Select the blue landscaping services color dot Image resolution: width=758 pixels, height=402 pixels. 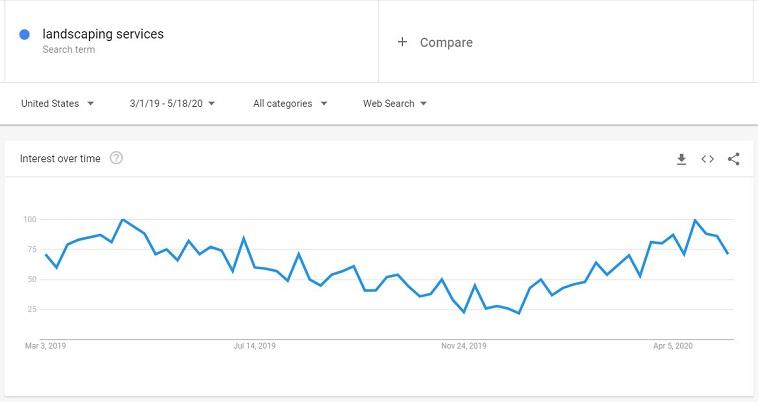click(x=24, y=34)
